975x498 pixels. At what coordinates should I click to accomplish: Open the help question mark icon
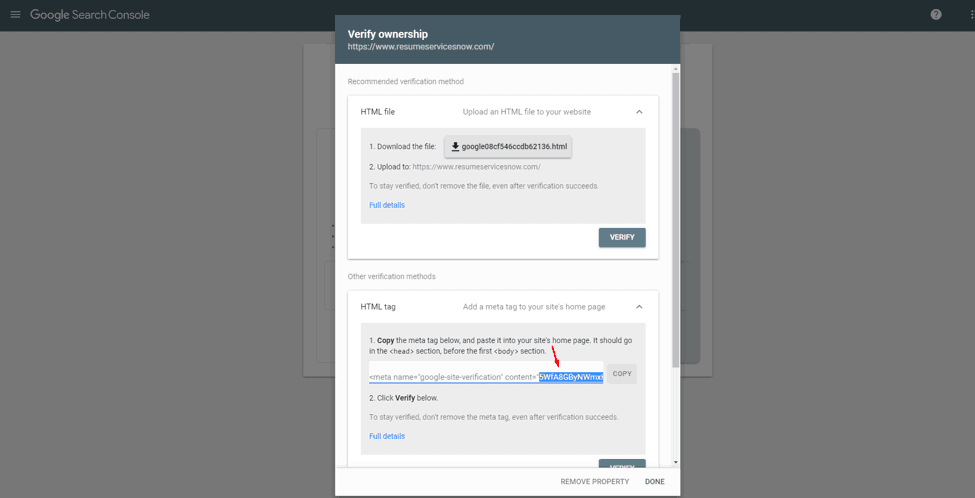tap(936, 14)
